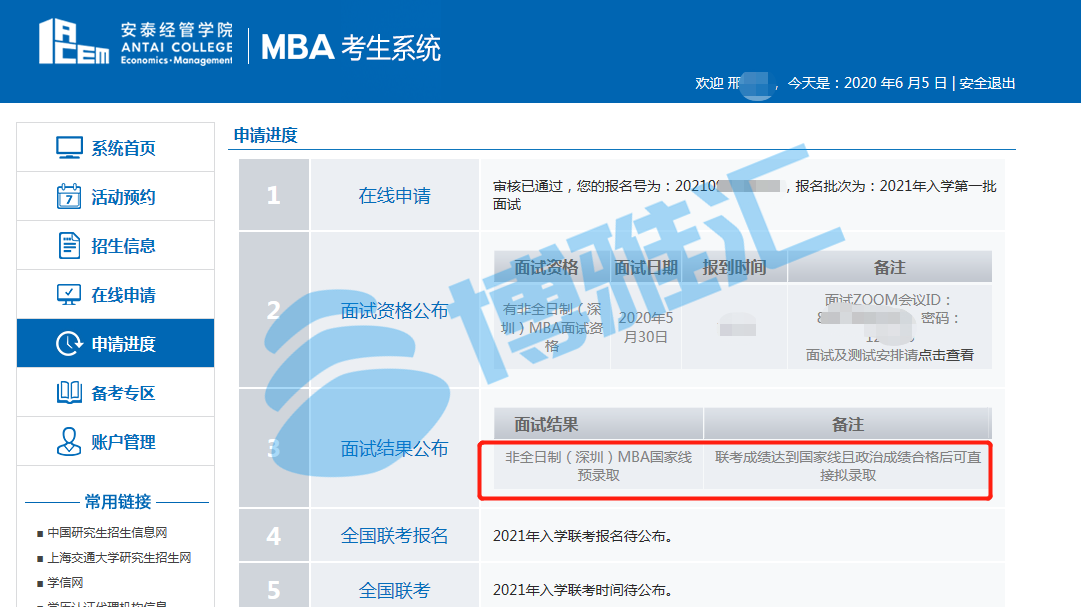Click the MBA 考生系统 header title

(x=351, y=48)
